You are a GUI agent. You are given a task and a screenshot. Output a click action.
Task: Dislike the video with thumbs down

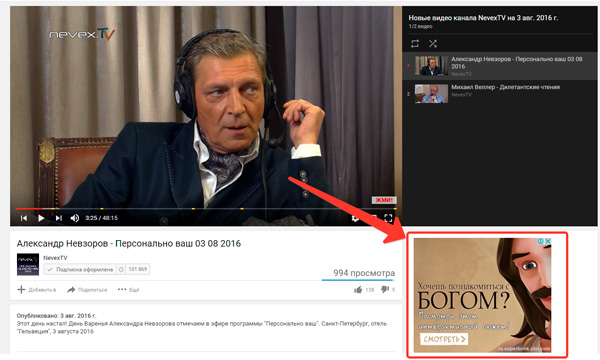tap(385, 290)
